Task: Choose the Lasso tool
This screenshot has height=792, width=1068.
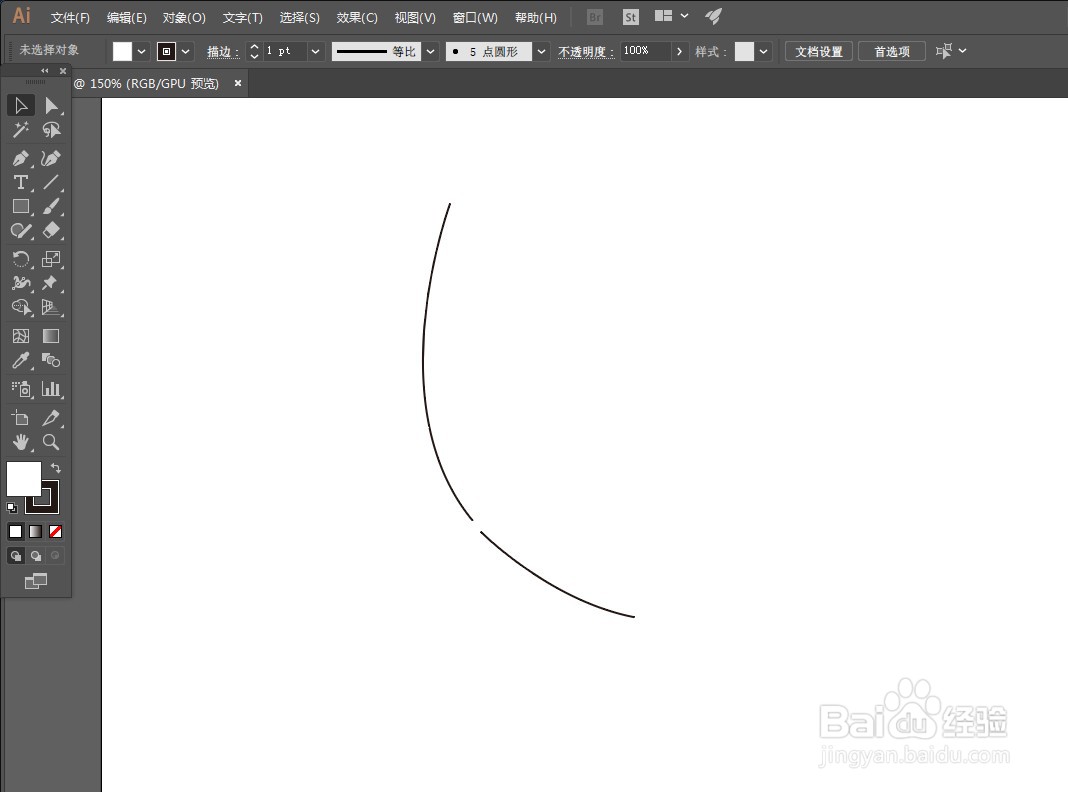Action: tap(51, 129)
